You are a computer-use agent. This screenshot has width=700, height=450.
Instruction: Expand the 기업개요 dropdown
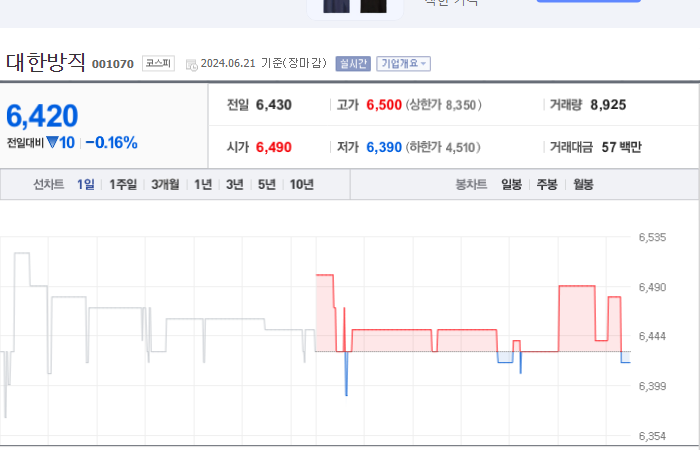404,64
